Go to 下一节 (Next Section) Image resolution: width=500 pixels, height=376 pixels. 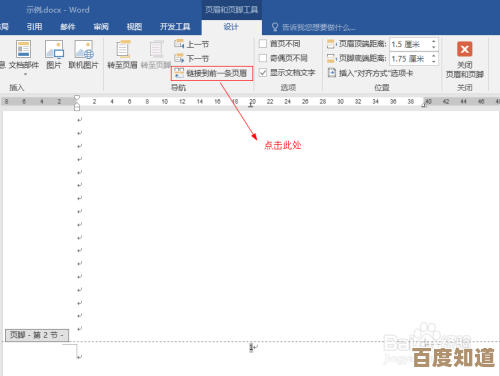tap(192, 58)
